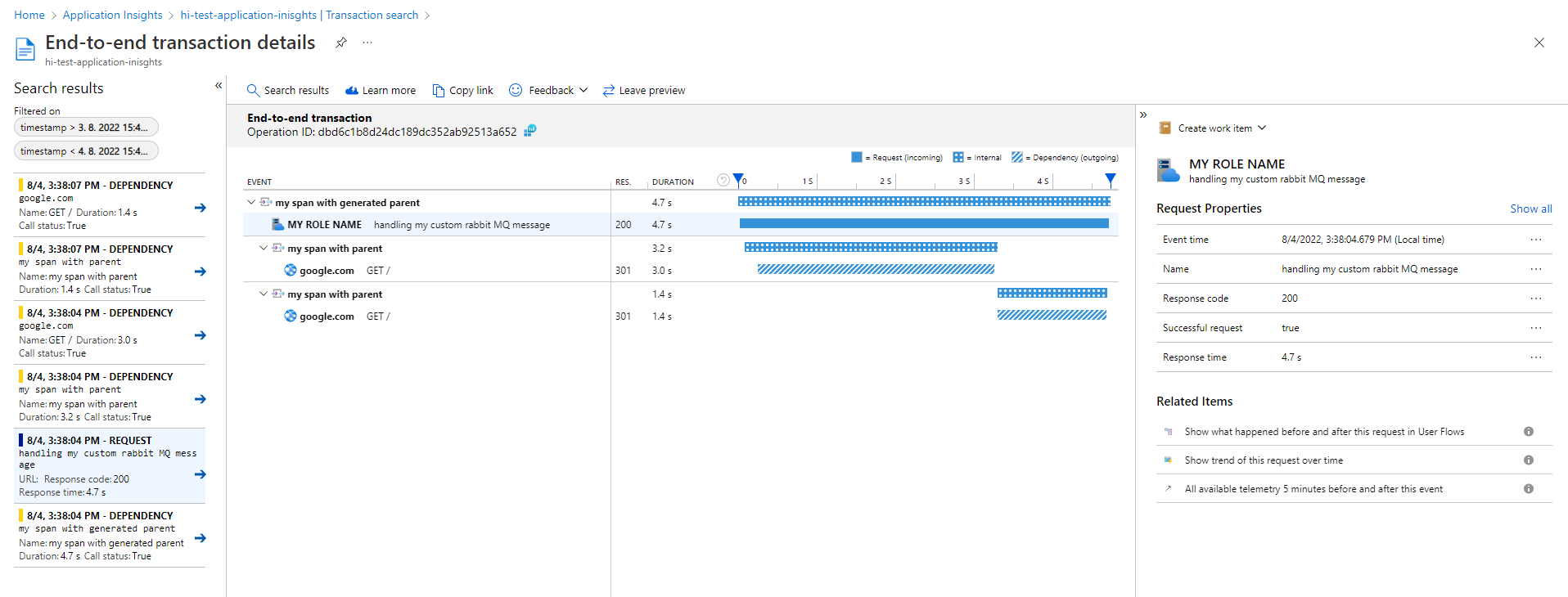The height and width of the screenshot is (597, 1568).
Task: Click Copy link in the toolbar
Action: [x=463, y=91]
